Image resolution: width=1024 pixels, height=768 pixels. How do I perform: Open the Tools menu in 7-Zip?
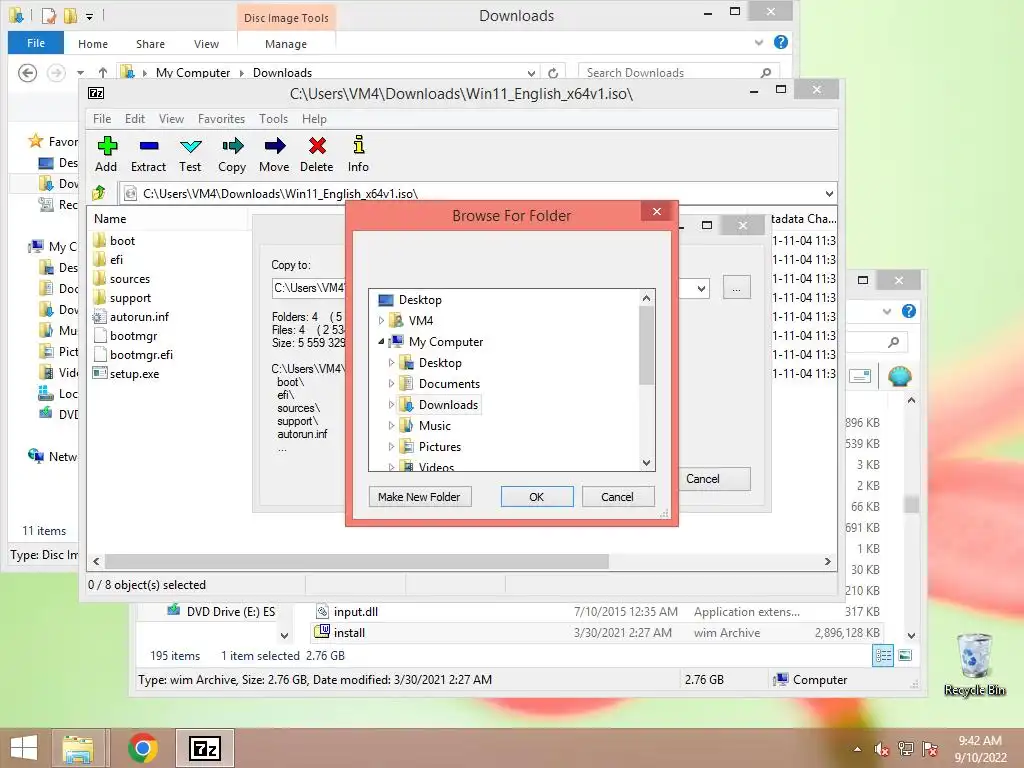[x=273, y=119]
